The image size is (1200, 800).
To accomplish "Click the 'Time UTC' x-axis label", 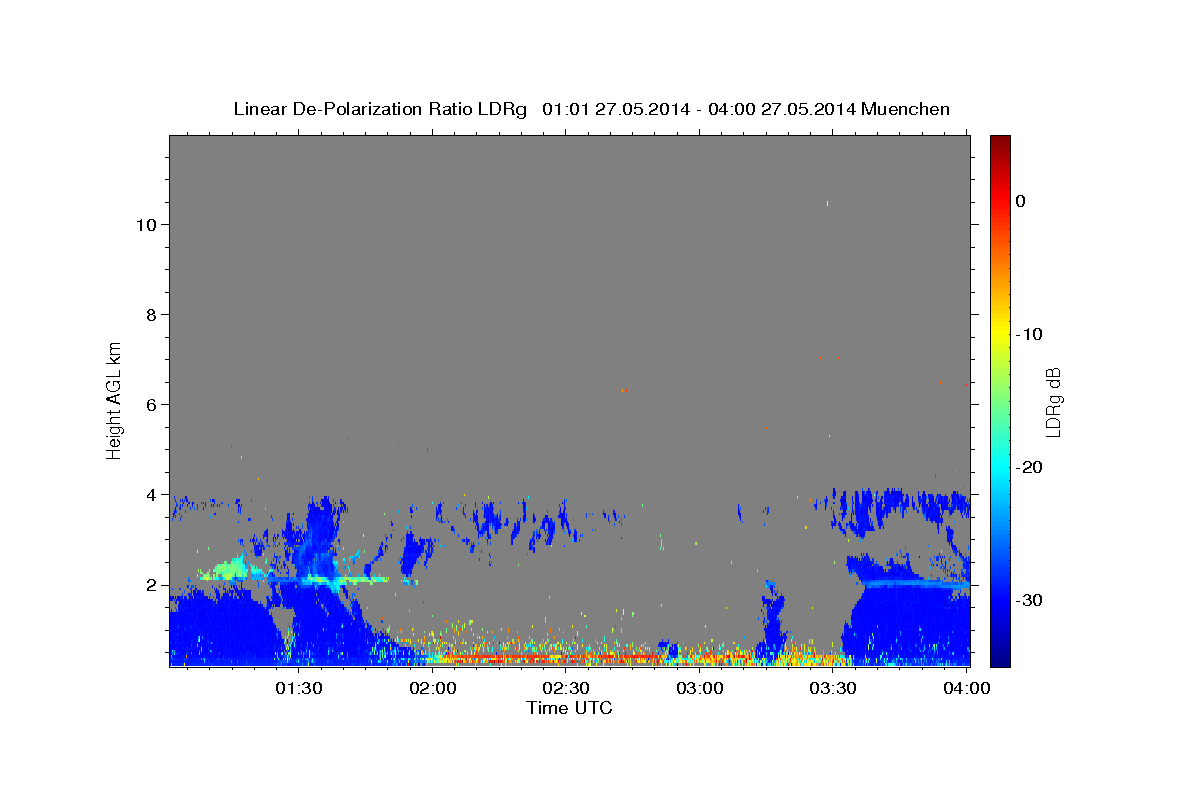I will [x=569, y=708].
